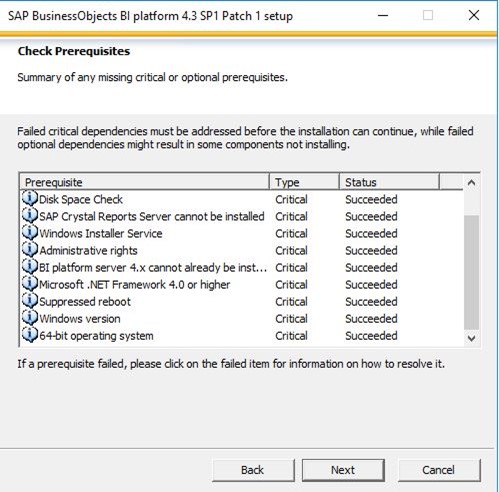The image size is (499, 492).
Task: Click the info icon beside Disk Space Check
Action: point(30,198)
